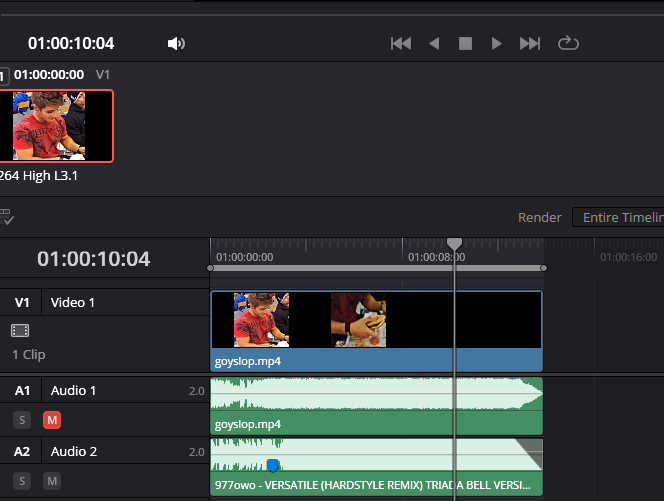This screenshot has width=664, height=501.
Task: Toggle loop playback
Action: click(x=568, y=43)
